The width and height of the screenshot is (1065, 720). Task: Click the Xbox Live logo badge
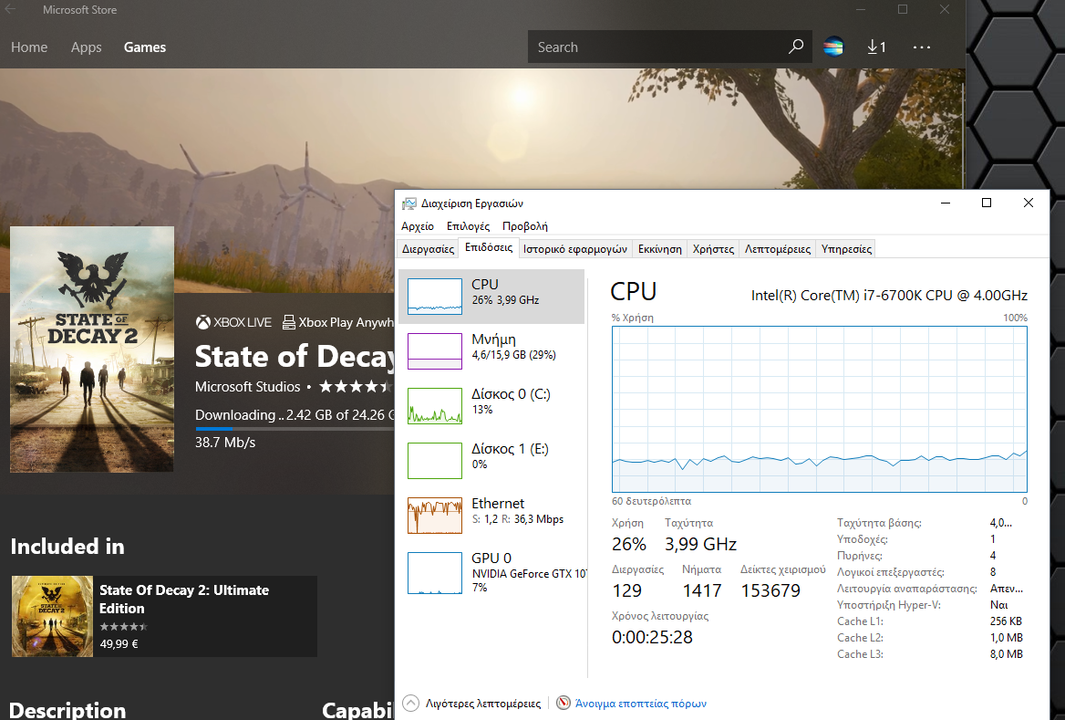click(234, 322)
